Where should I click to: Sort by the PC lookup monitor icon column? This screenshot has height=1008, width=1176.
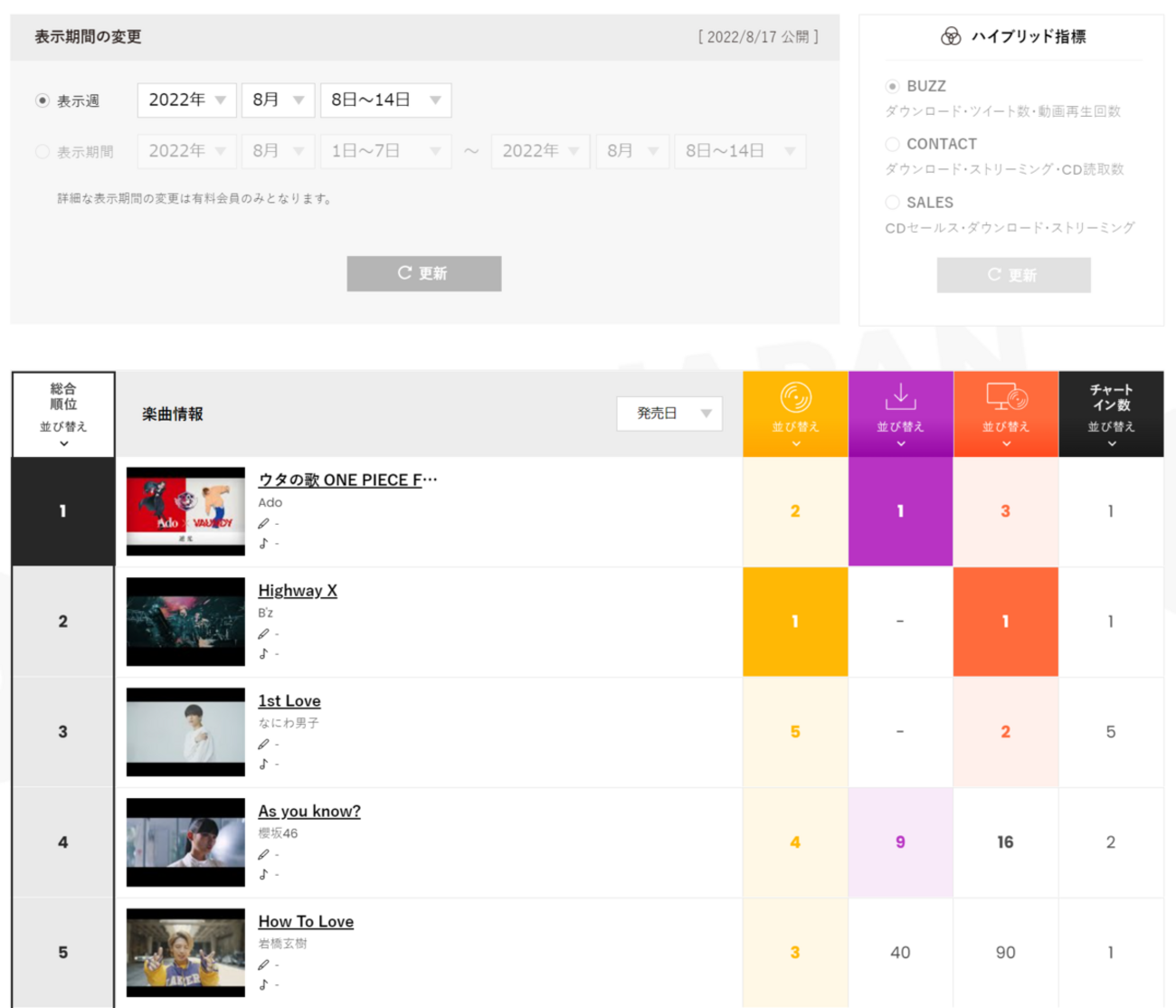click(1005, 414)
